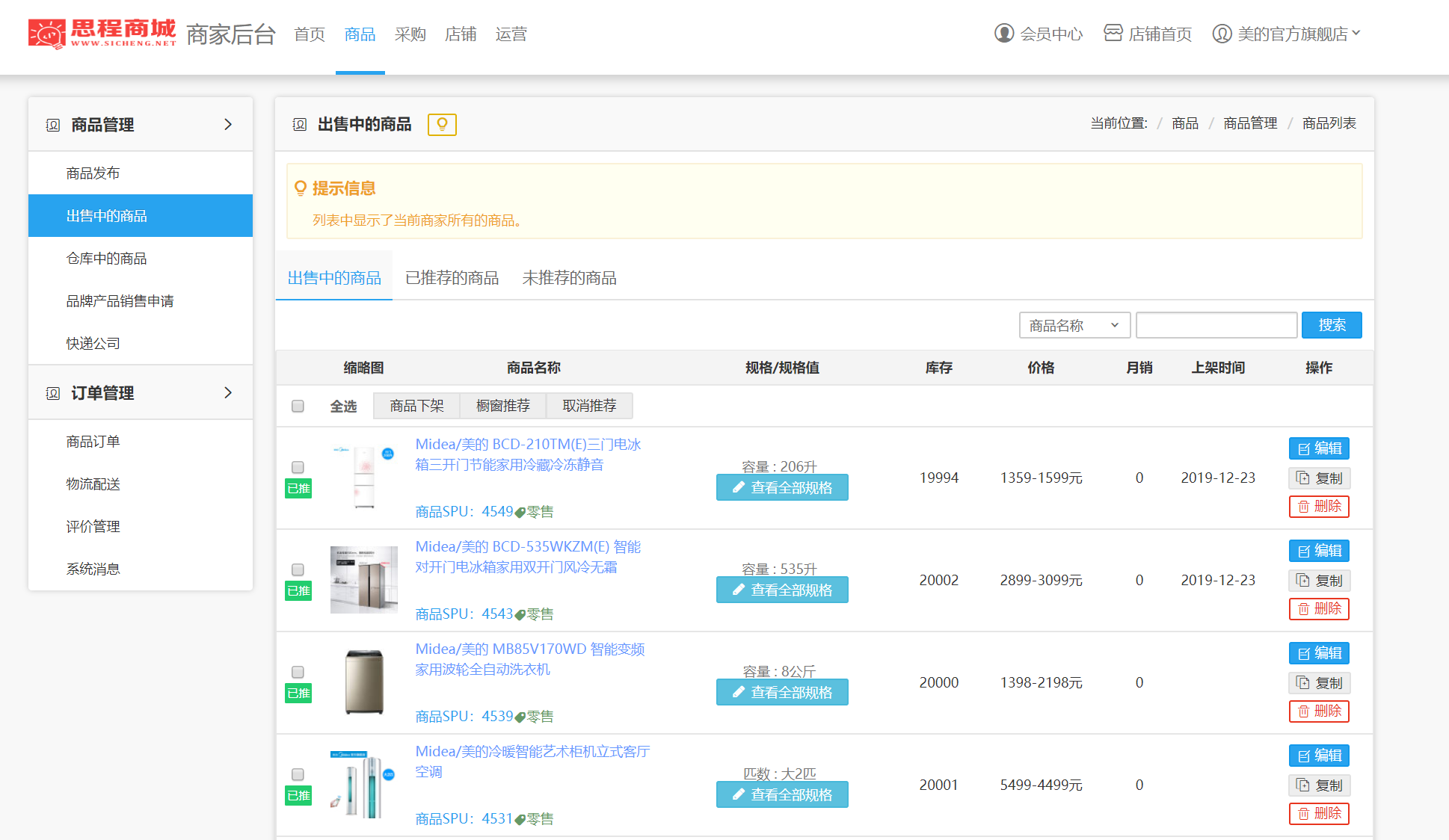Click the 订单管理 sidebar header icon
This screenshot has height=840, width=1449.
[x=53, y=393]
